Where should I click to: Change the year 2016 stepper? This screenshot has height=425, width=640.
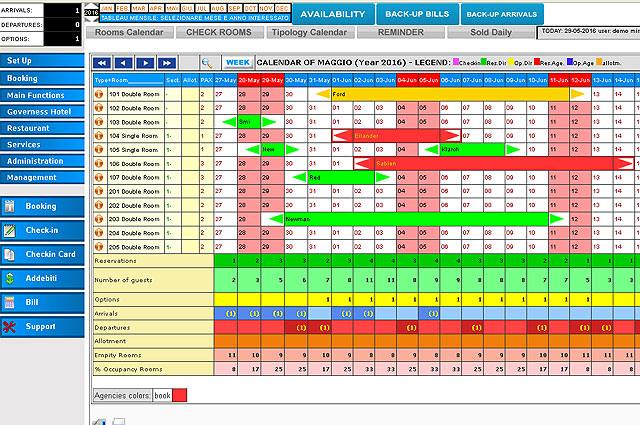point(91,12)
